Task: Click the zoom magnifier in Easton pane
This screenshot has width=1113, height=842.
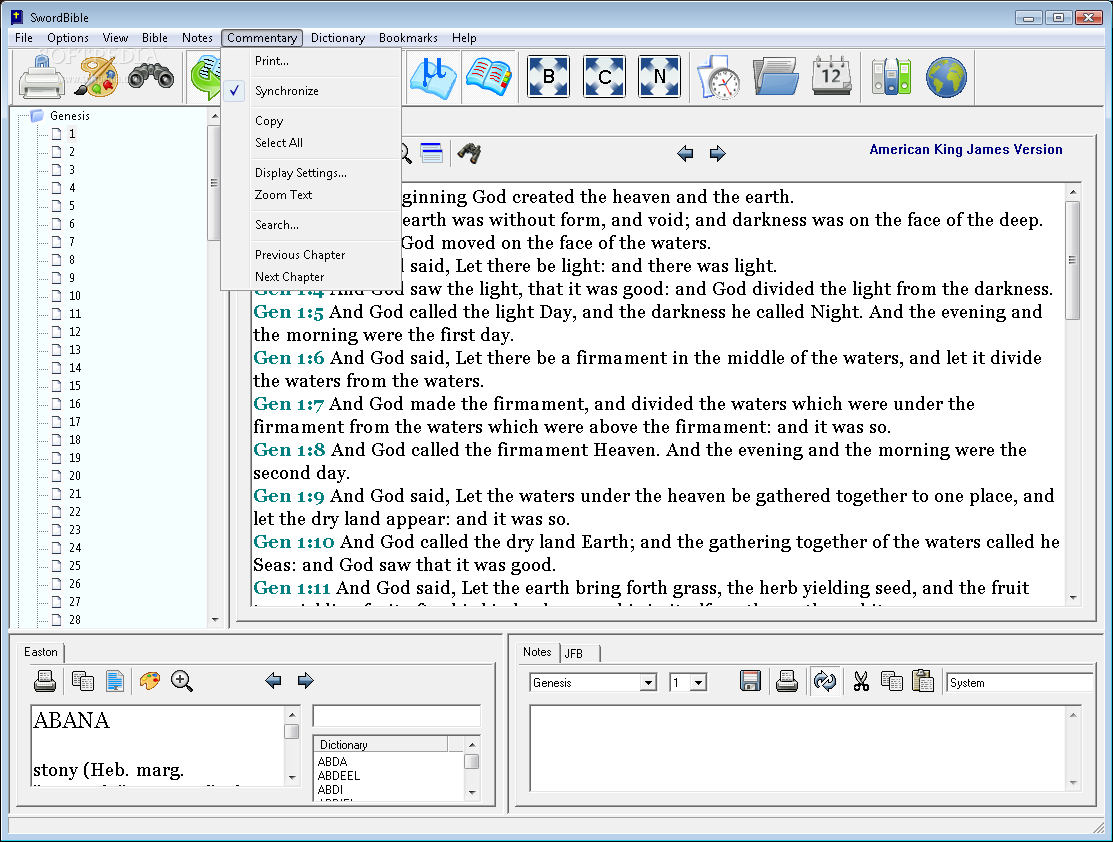Action: pyautogui.click(x=182, y=681)
